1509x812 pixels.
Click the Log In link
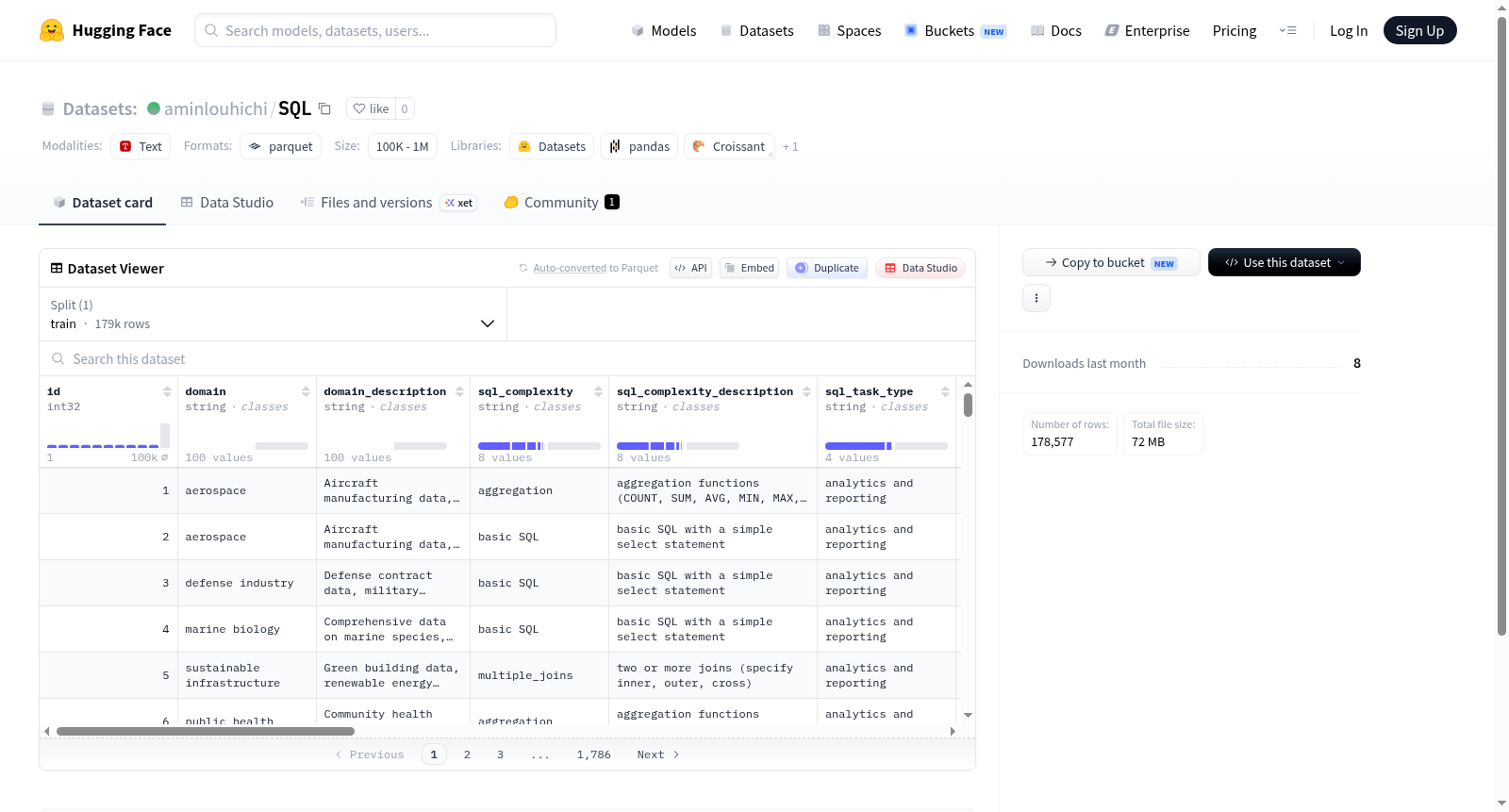[1349, 30]
